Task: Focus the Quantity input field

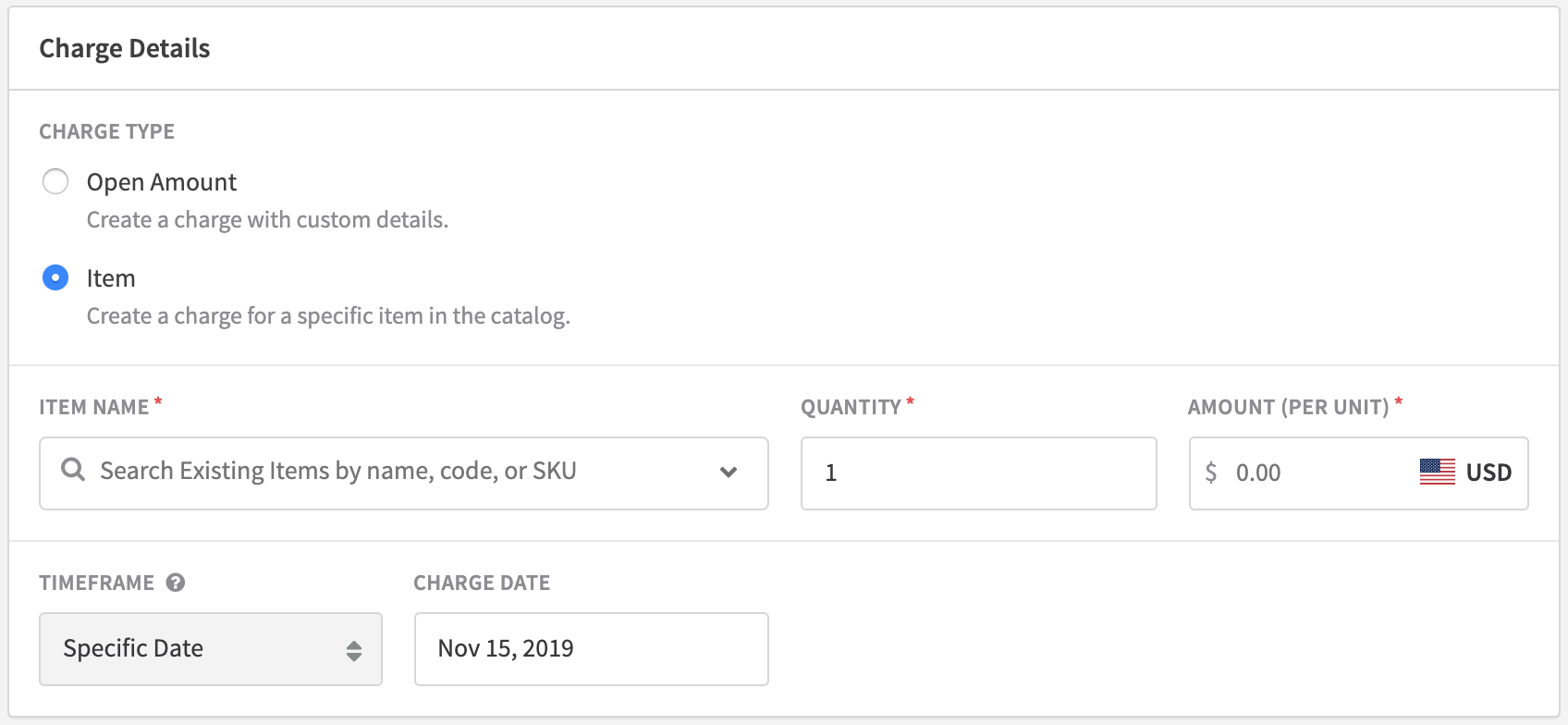Action: [x=978, y=473]
